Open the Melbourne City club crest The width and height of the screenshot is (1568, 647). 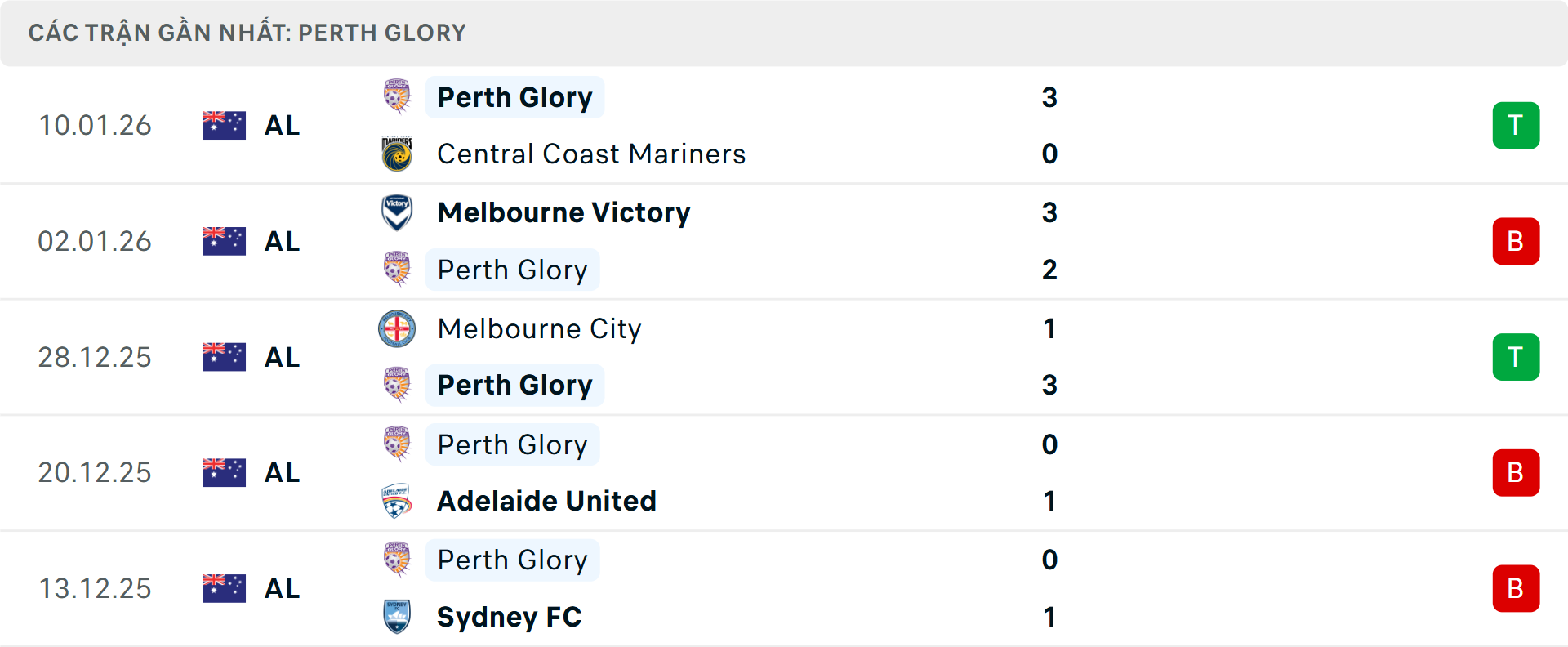398,328
